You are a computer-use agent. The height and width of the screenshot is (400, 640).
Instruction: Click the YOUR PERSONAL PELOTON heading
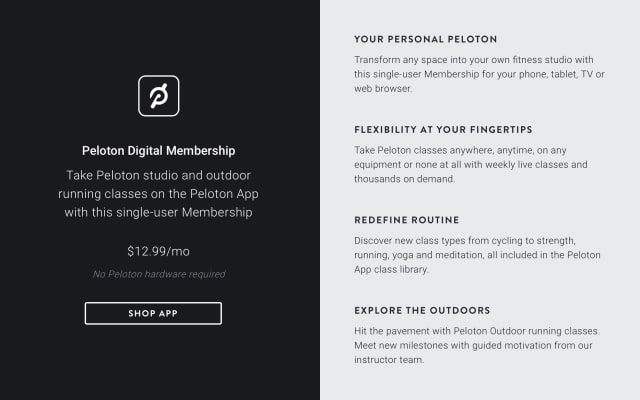pos(425,39)
